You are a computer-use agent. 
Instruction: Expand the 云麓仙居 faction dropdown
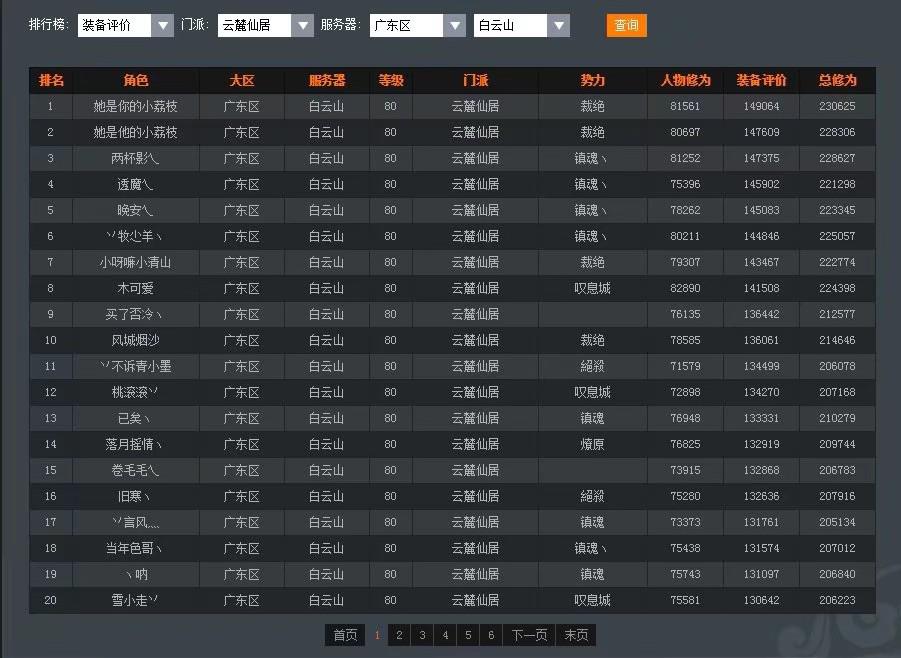tap(266, 26)
